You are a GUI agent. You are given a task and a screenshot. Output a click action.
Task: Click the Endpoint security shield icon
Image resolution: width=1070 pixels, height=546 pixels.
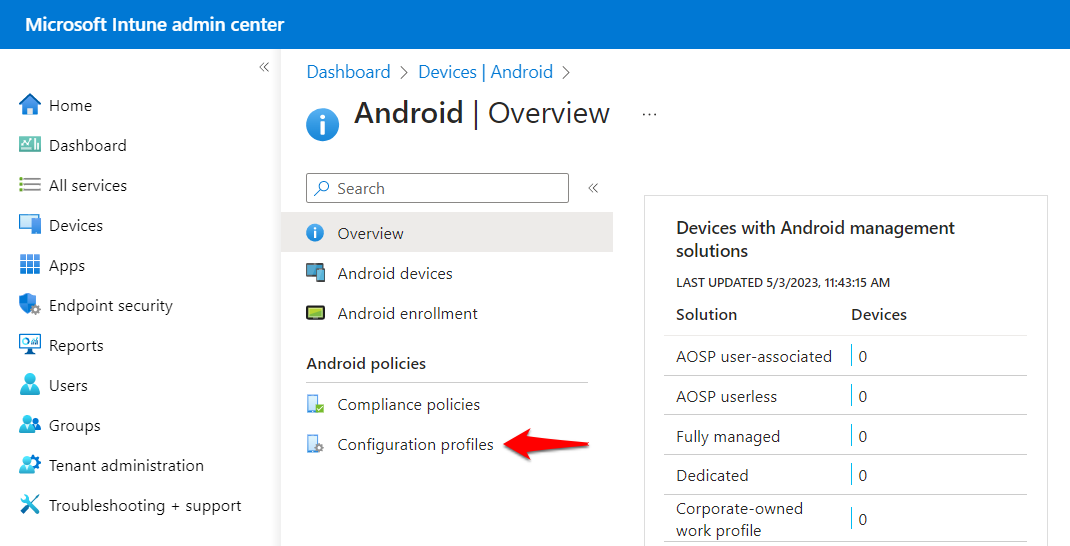click(30, 304)
